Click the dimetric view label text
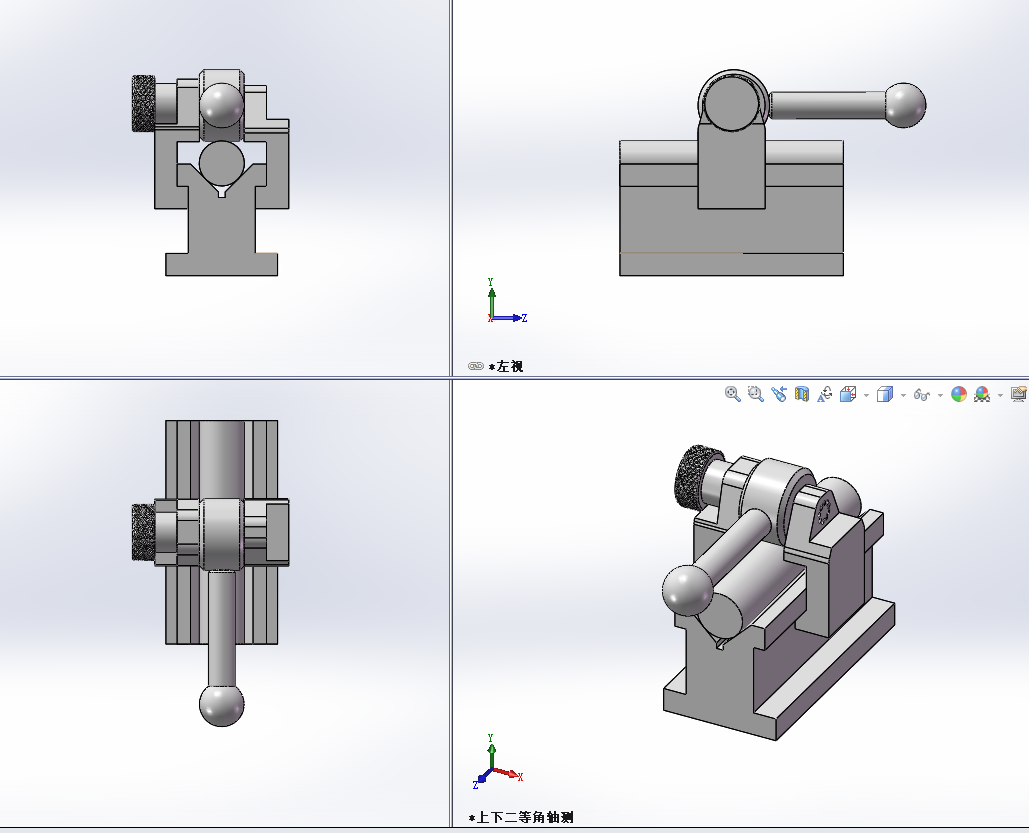The image size is (1029, 833). [x=521, y=817]
